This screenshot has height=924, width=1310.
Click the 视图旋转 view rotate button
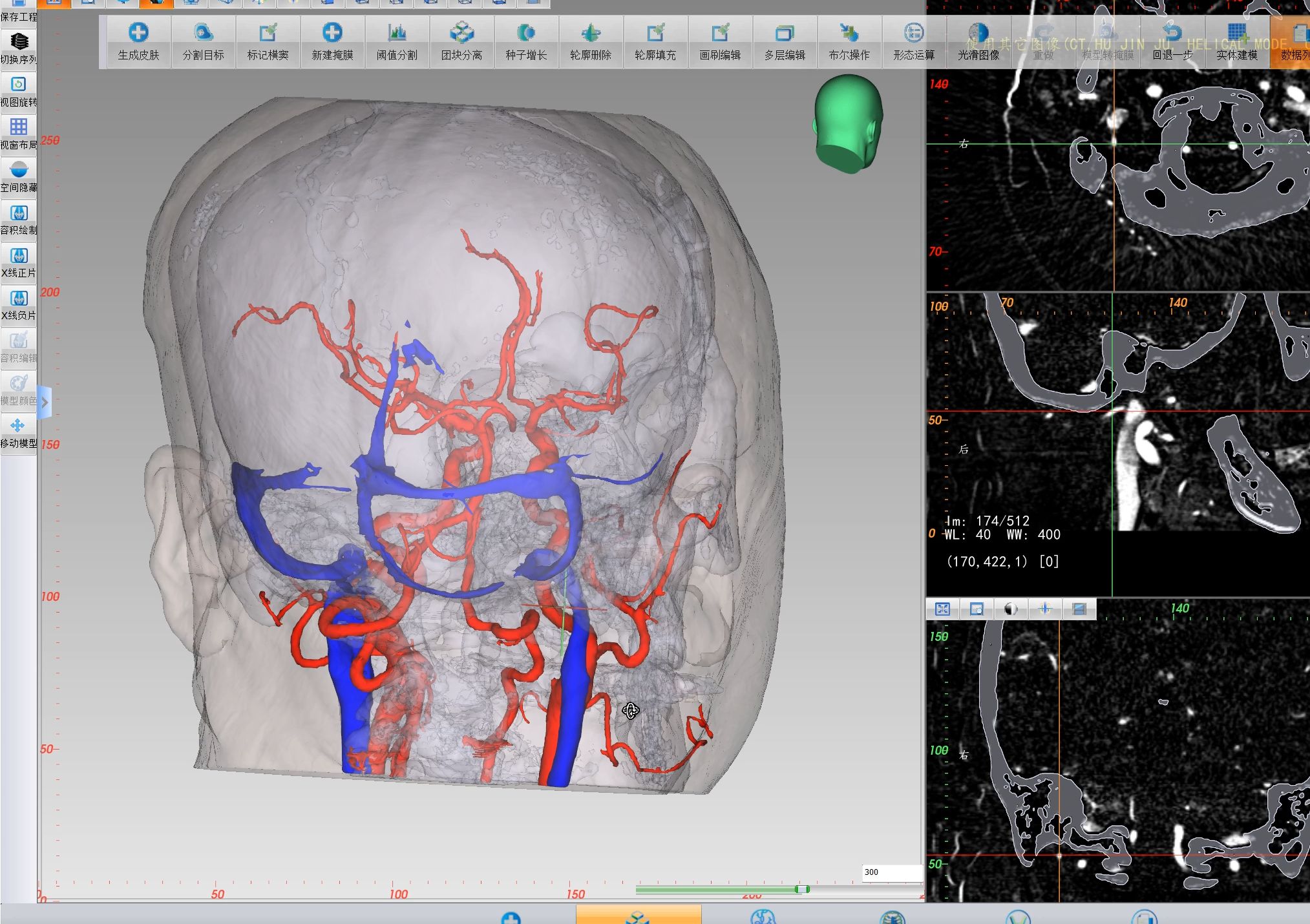coord(19,91)
